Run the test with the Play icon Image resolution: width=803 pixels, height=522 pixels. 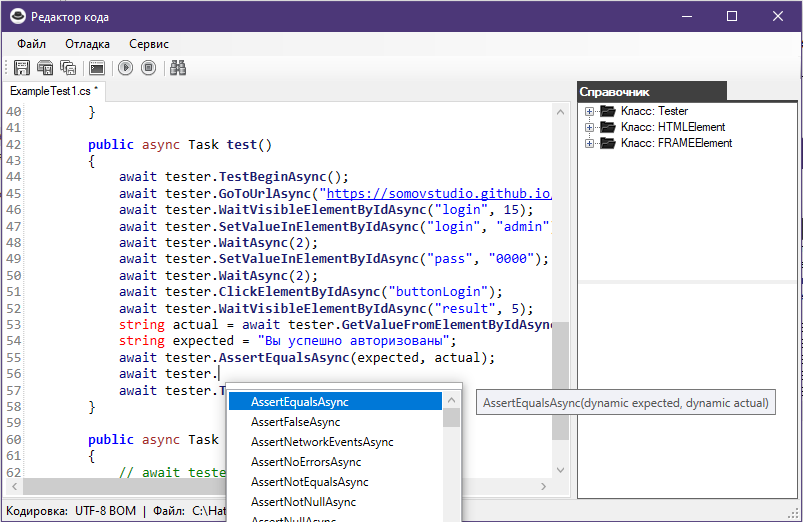(x=125, y=68)
